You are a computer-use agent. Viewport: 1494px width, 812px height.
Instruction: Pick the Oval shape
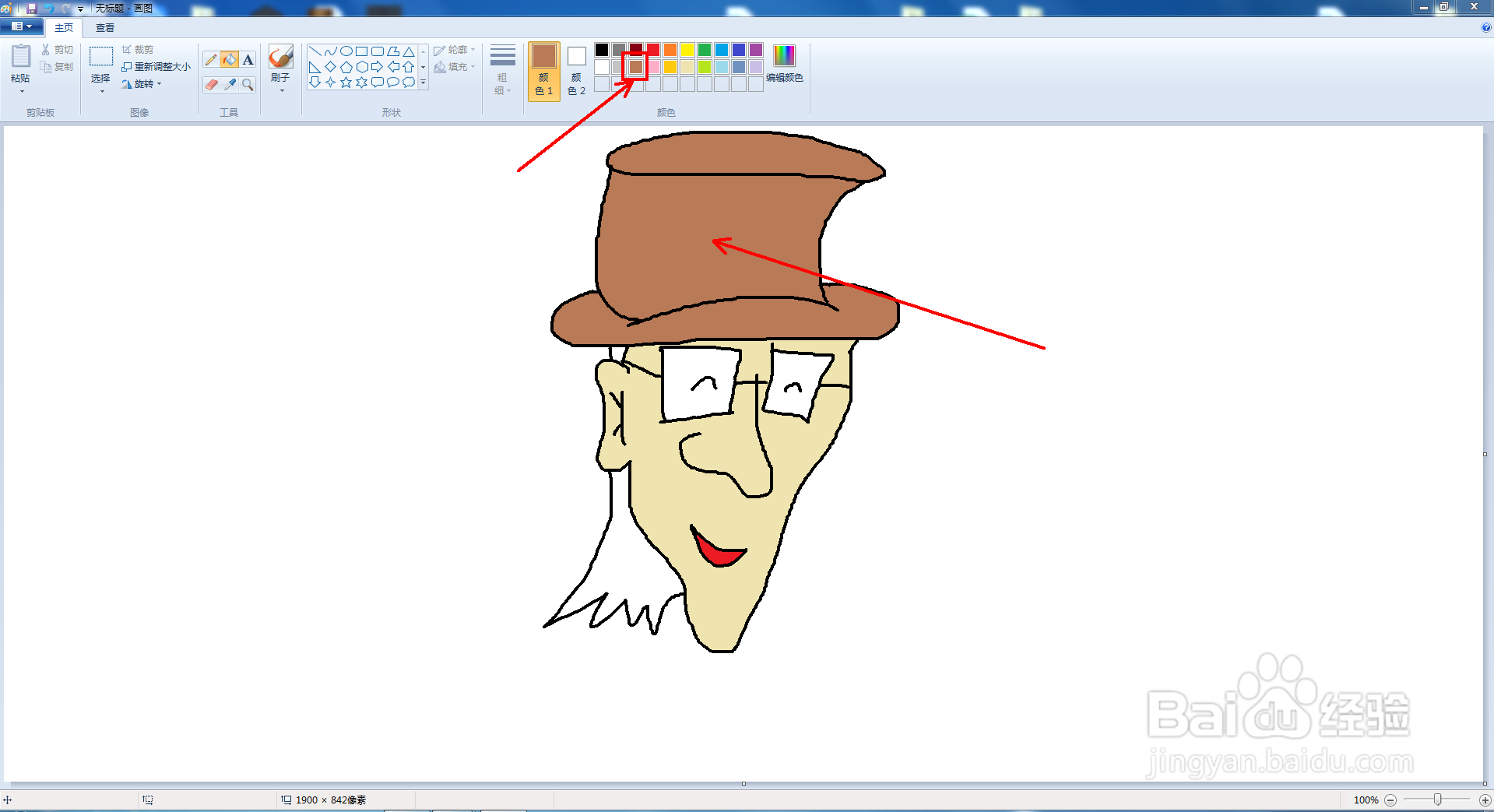tap(346, 51)
